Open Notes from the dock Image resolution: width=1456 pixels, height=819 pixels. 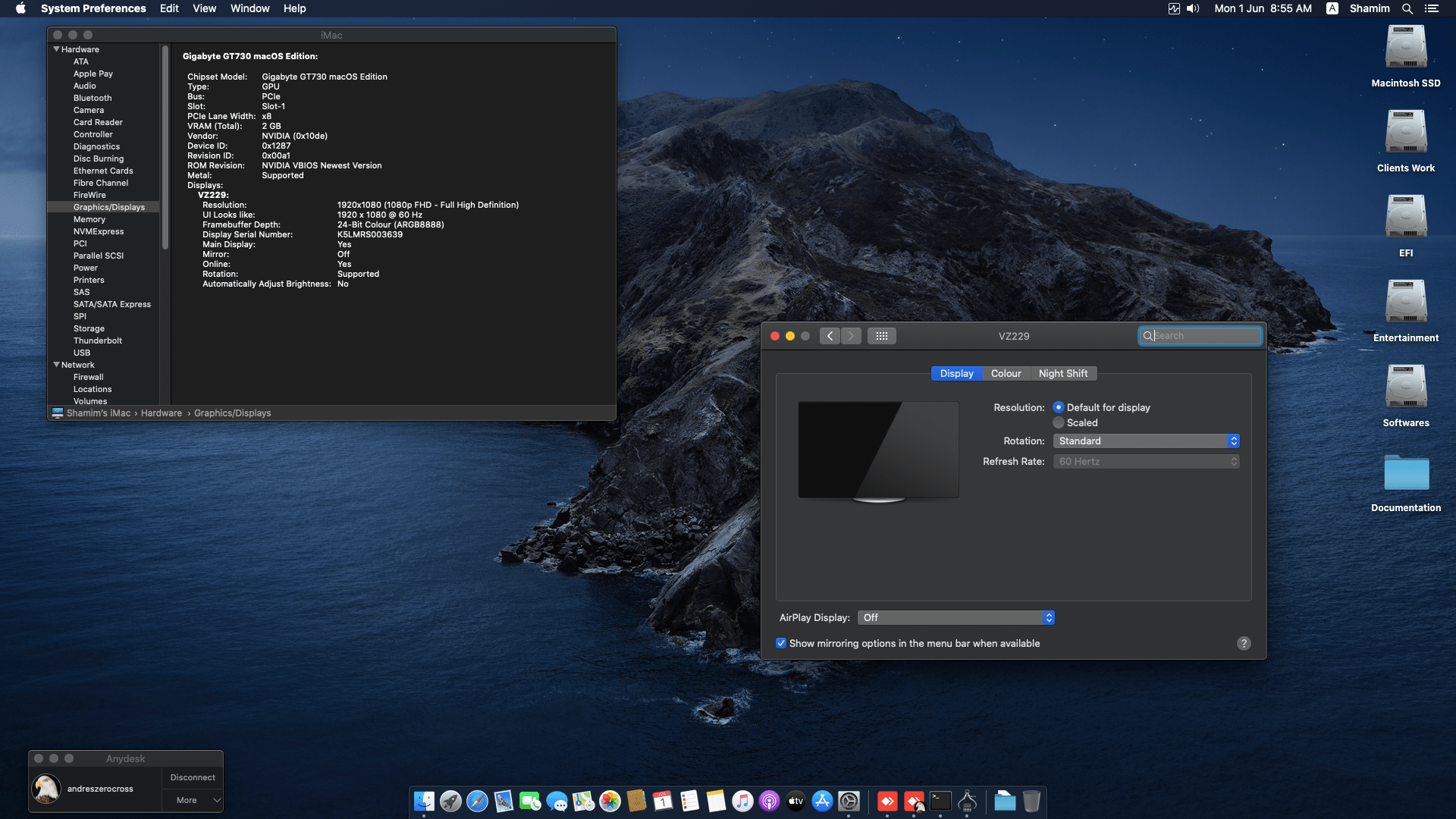(x=716, y=801)
